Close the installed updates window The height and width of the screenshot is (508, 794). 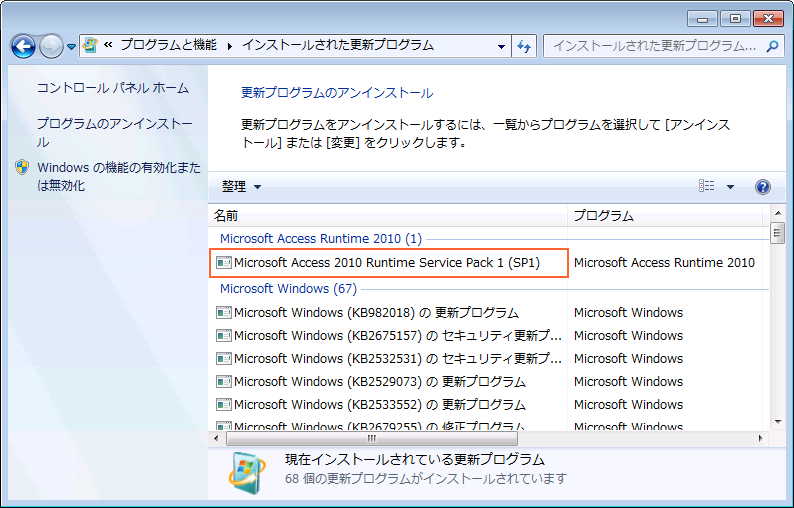pyautogui.click(x=768, y=19)
